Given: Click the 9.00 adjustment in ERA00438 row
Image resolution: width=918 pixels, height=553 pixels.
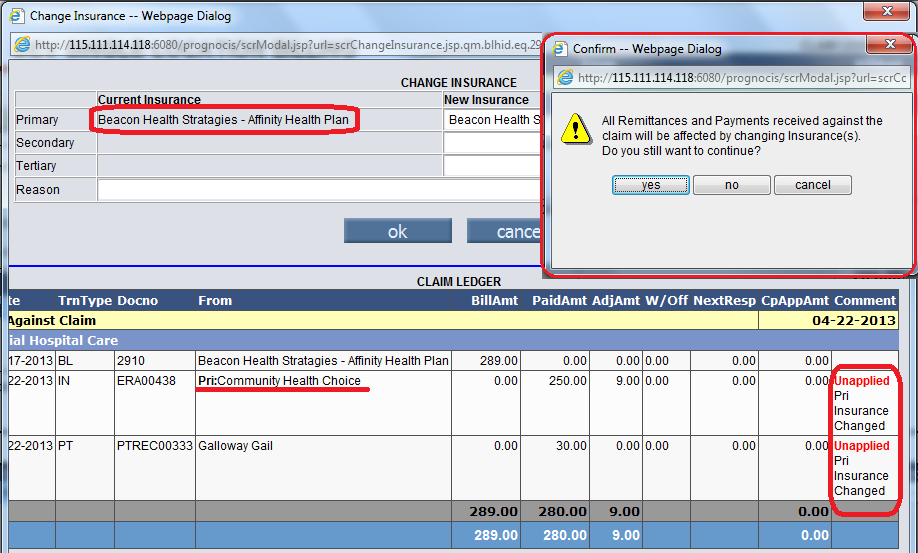Looking at the screenshot, I should point(628,381).
